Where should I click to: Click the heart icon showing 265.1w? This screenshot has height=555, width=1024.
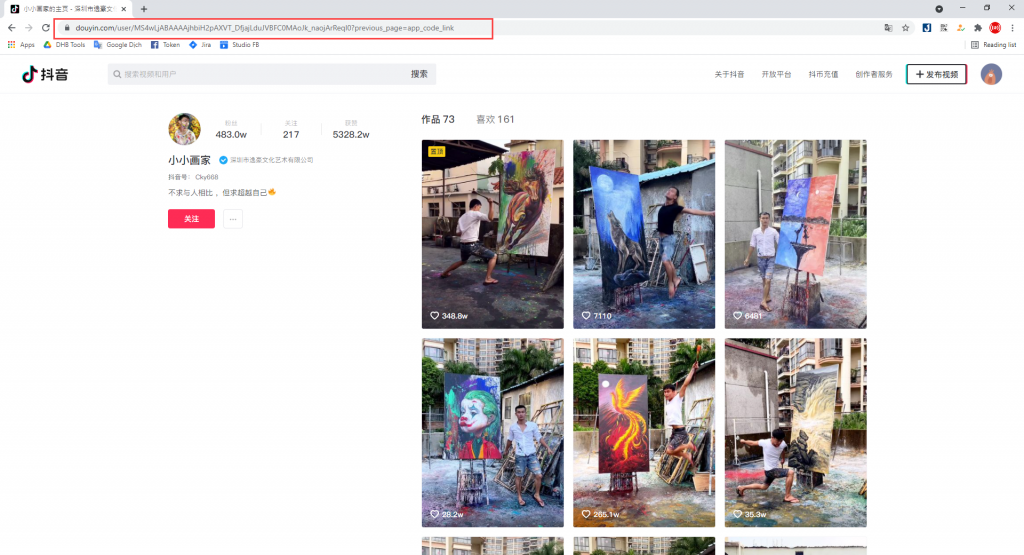(x=586, y=514)
